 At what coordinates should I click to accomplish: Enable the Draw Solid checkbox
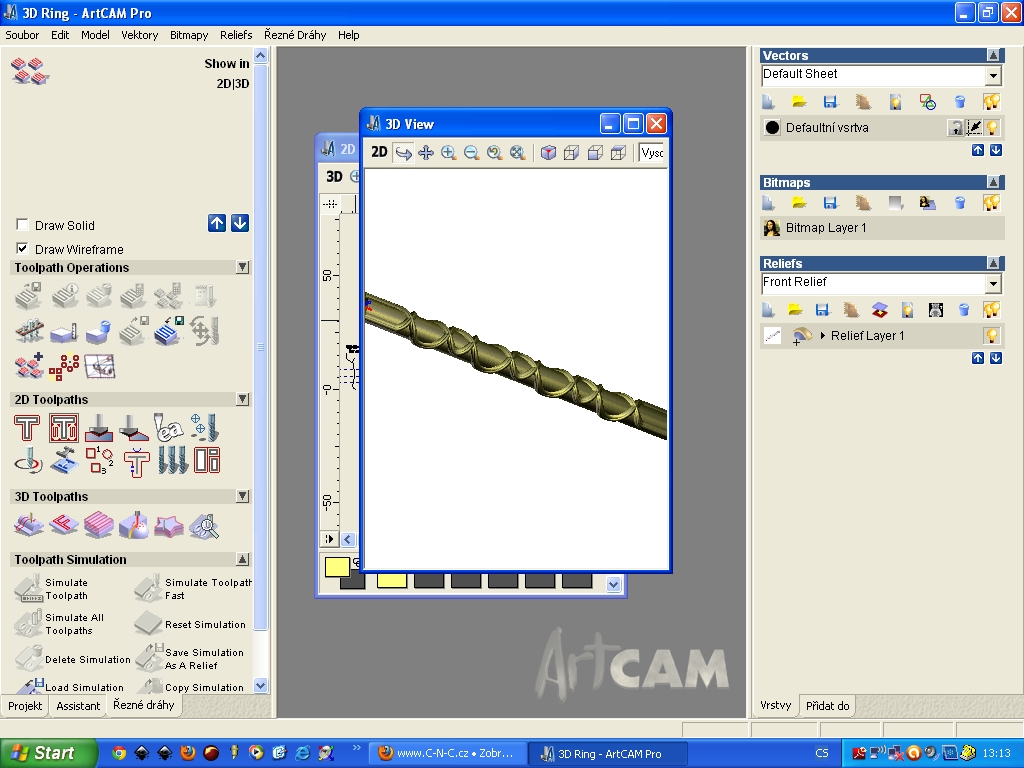[x=23, y=225]
